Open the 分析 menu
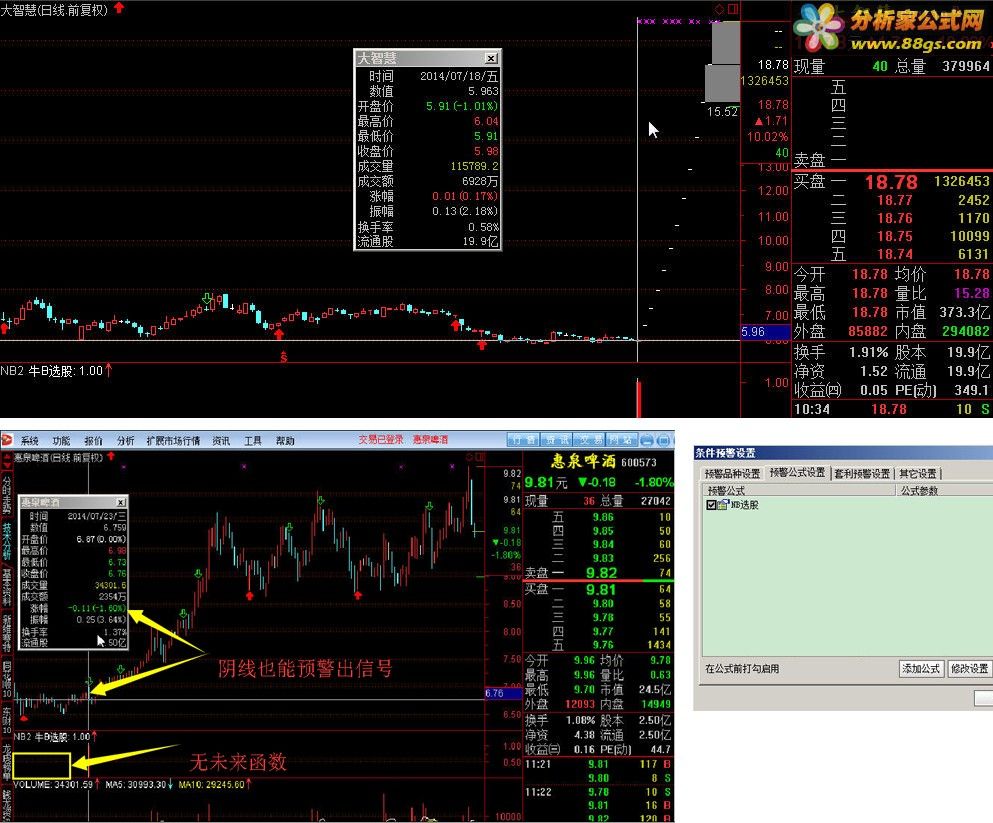 125,441
